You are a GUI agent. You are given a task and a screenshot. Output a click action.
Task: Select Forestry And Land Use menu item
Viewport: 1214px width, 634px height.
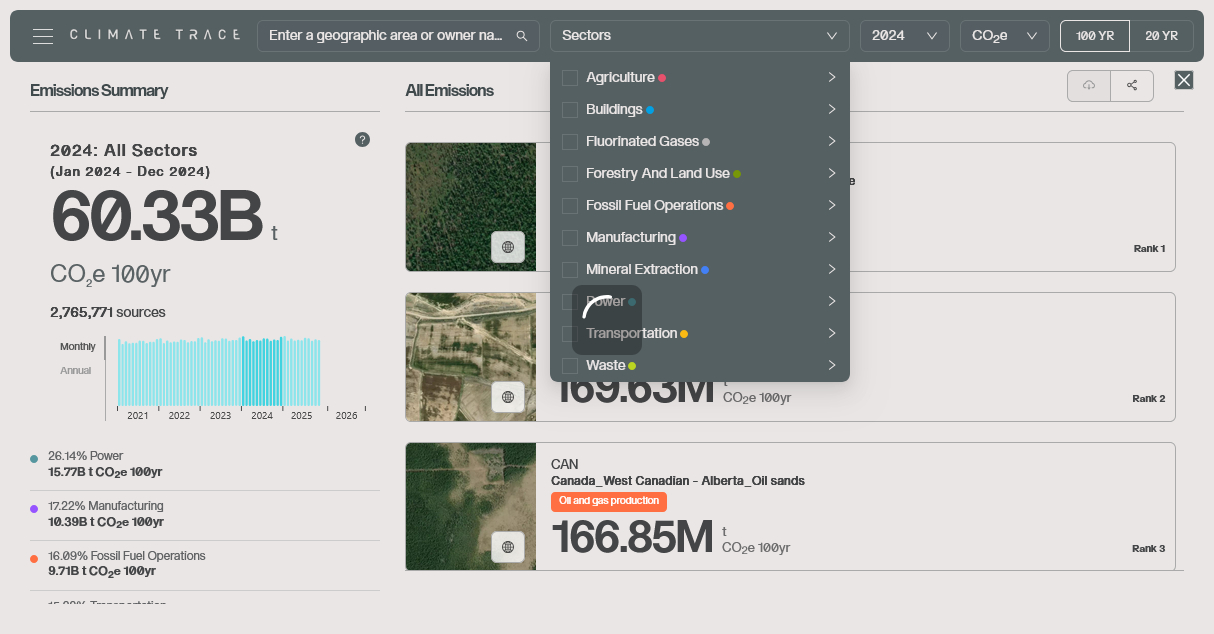click(x=657, y=174)
